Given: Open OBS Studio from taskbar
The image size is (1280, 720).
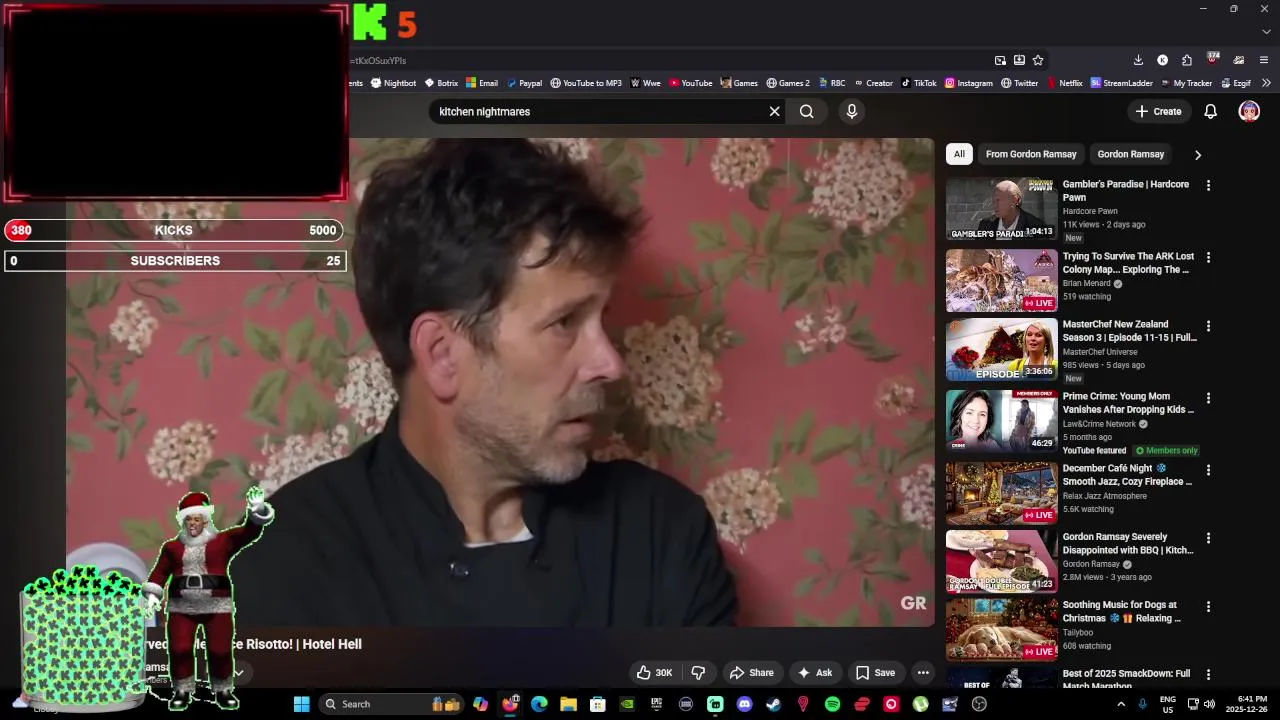Looking at the screenshot, I should point(979,704).
